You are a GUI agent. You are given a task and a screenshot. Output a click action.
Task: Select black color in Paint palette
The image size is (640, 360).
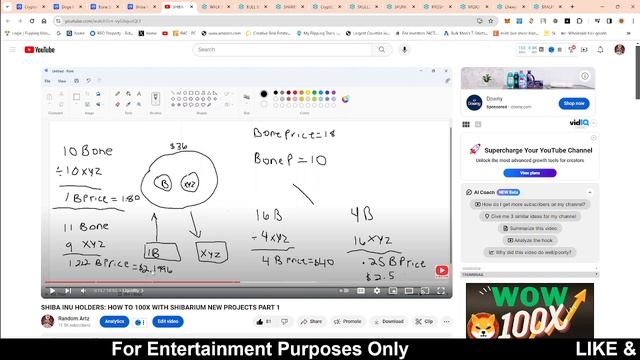click(276, 93)
